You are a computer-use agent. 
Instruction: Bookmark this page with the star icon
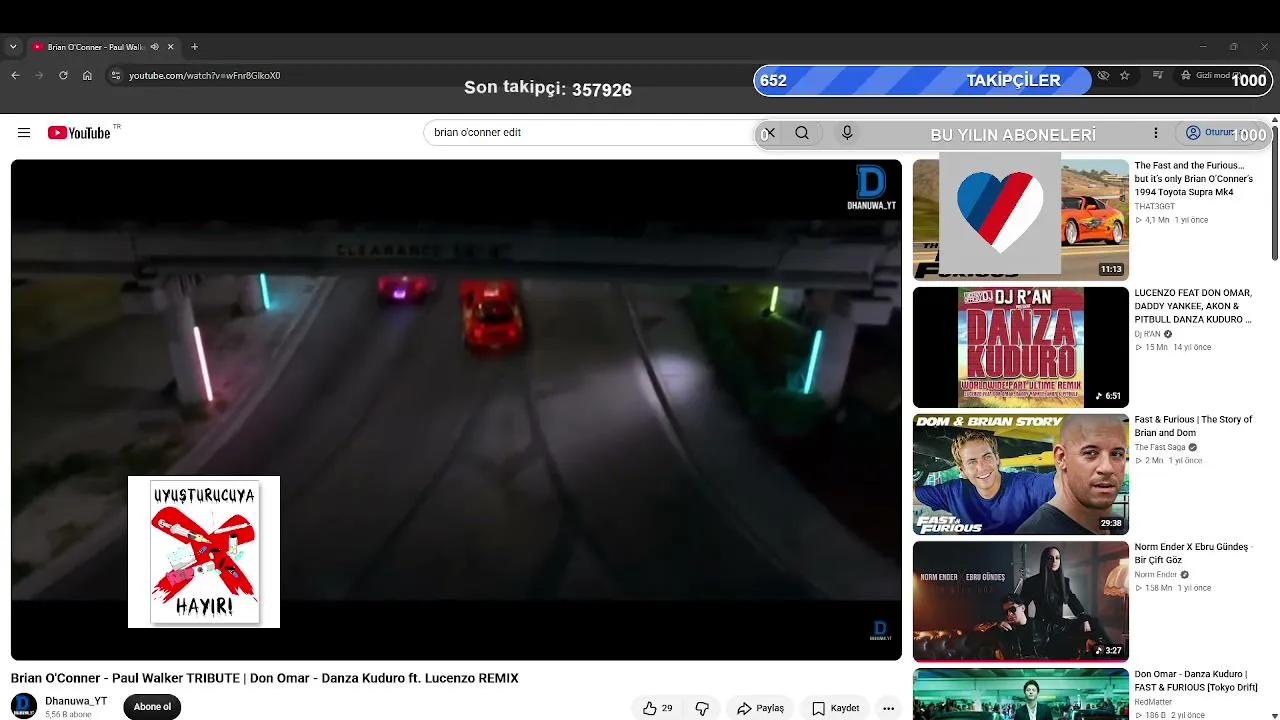point(1124,75)
